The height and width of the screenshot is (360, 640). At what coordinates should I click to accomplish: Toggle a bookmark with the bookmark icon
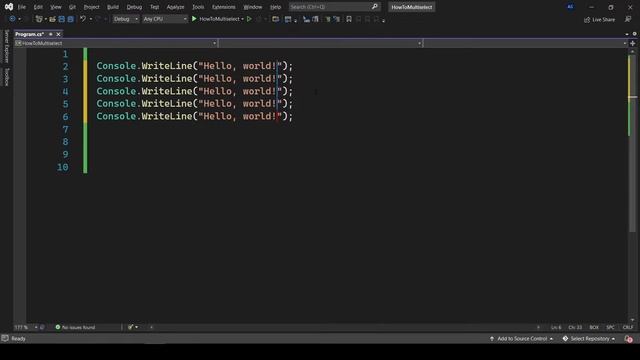pyautogui.click(x=349, y=19)
